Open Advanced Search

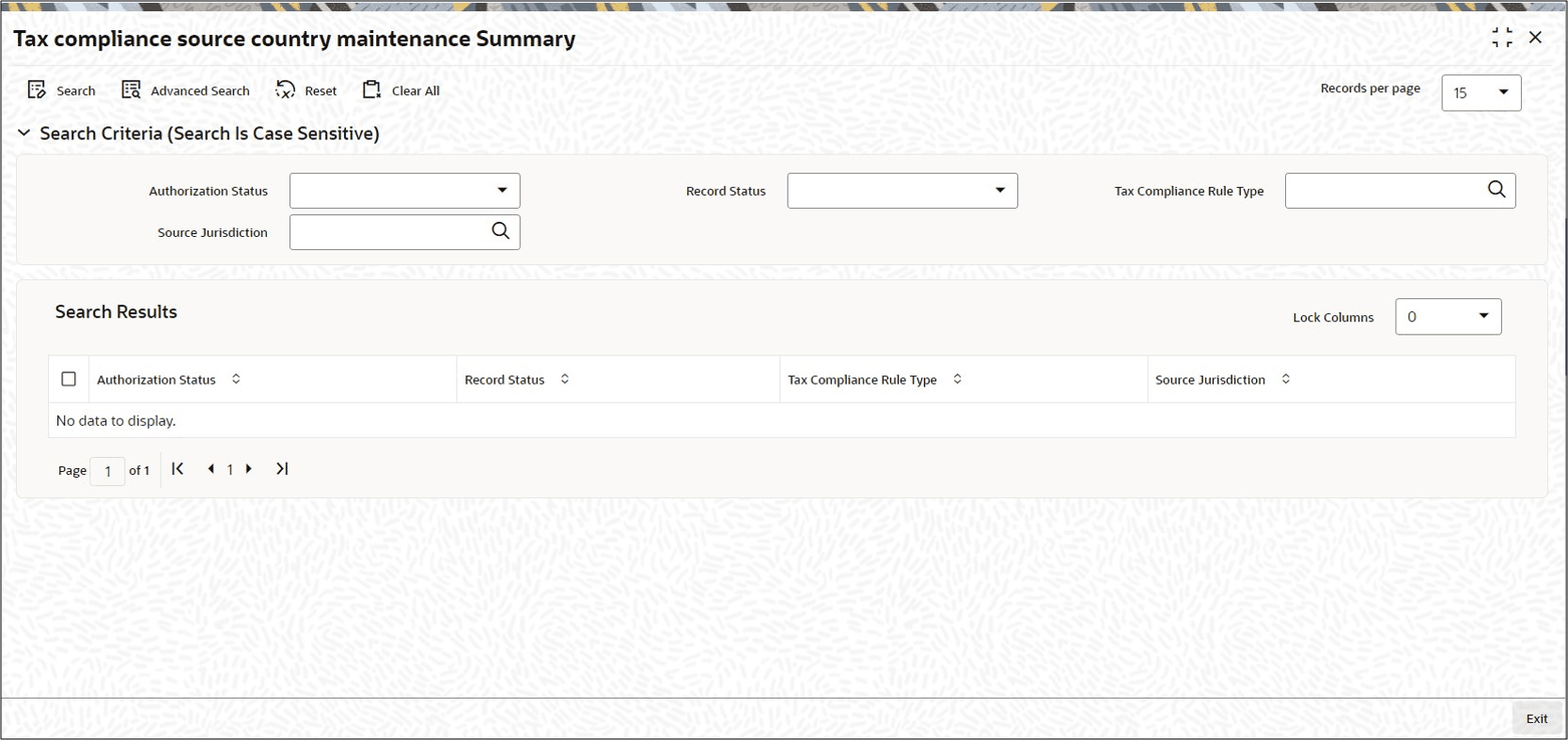pyautogui.click(x=186, y=90)
